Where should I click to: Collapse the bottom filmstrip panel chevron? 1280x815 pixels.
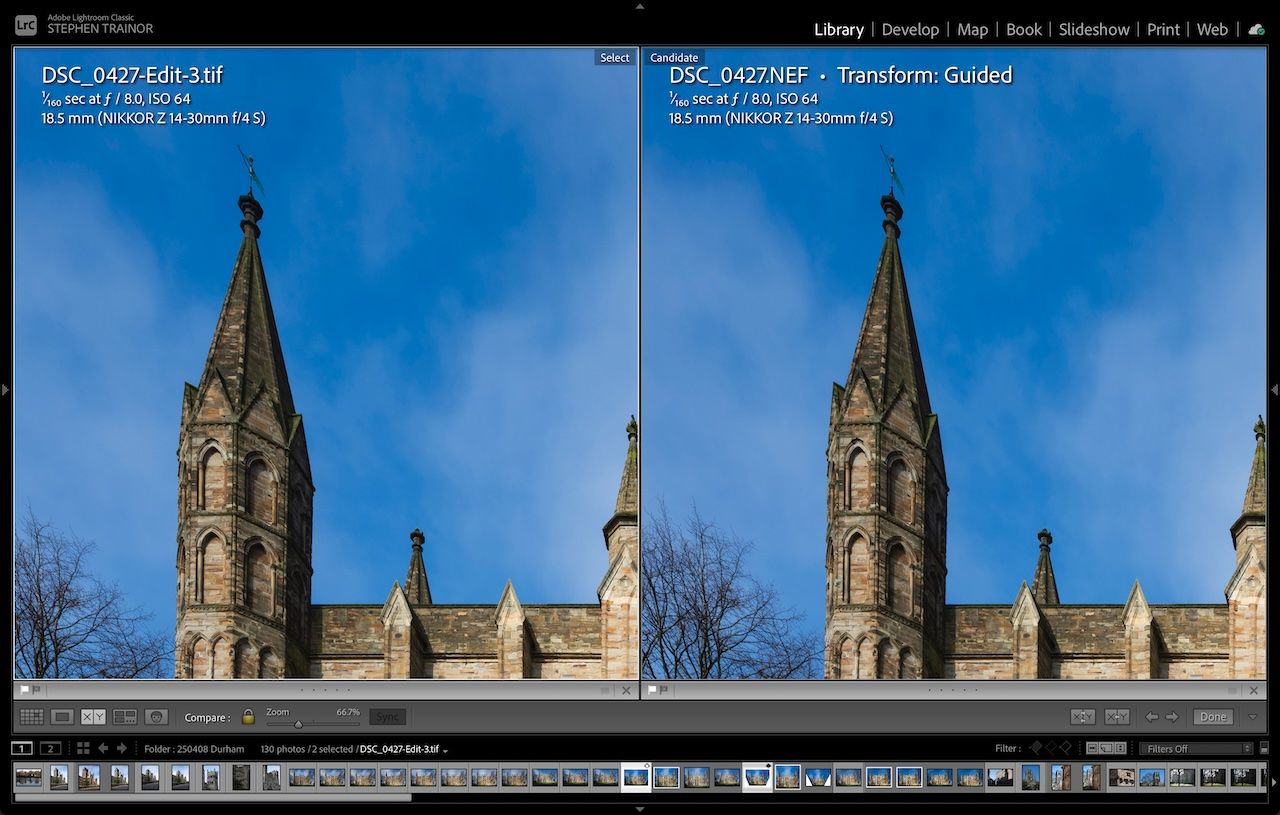[x=639, y=810]
